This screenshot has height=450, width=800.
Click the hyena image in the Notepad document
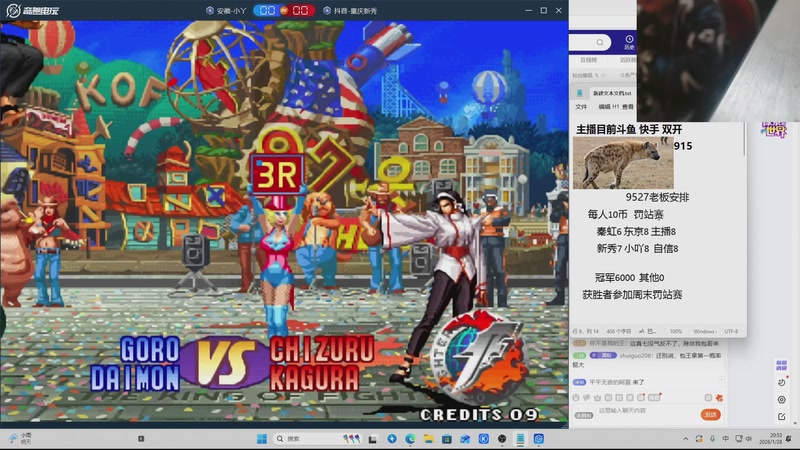(x=623, y=163)
